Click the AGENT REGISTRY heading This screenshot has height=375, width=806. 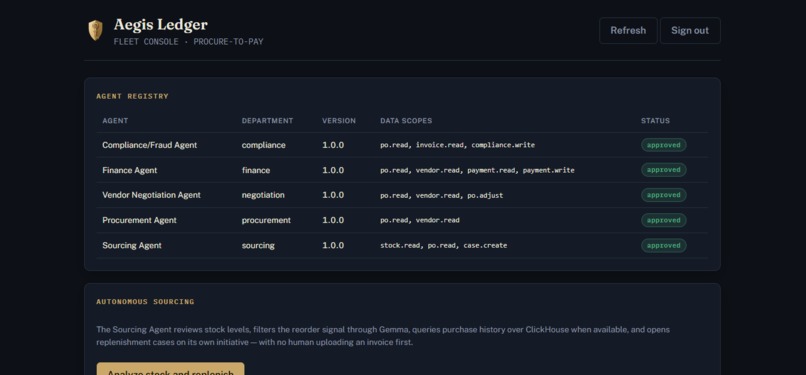click(x=132, y=96)
